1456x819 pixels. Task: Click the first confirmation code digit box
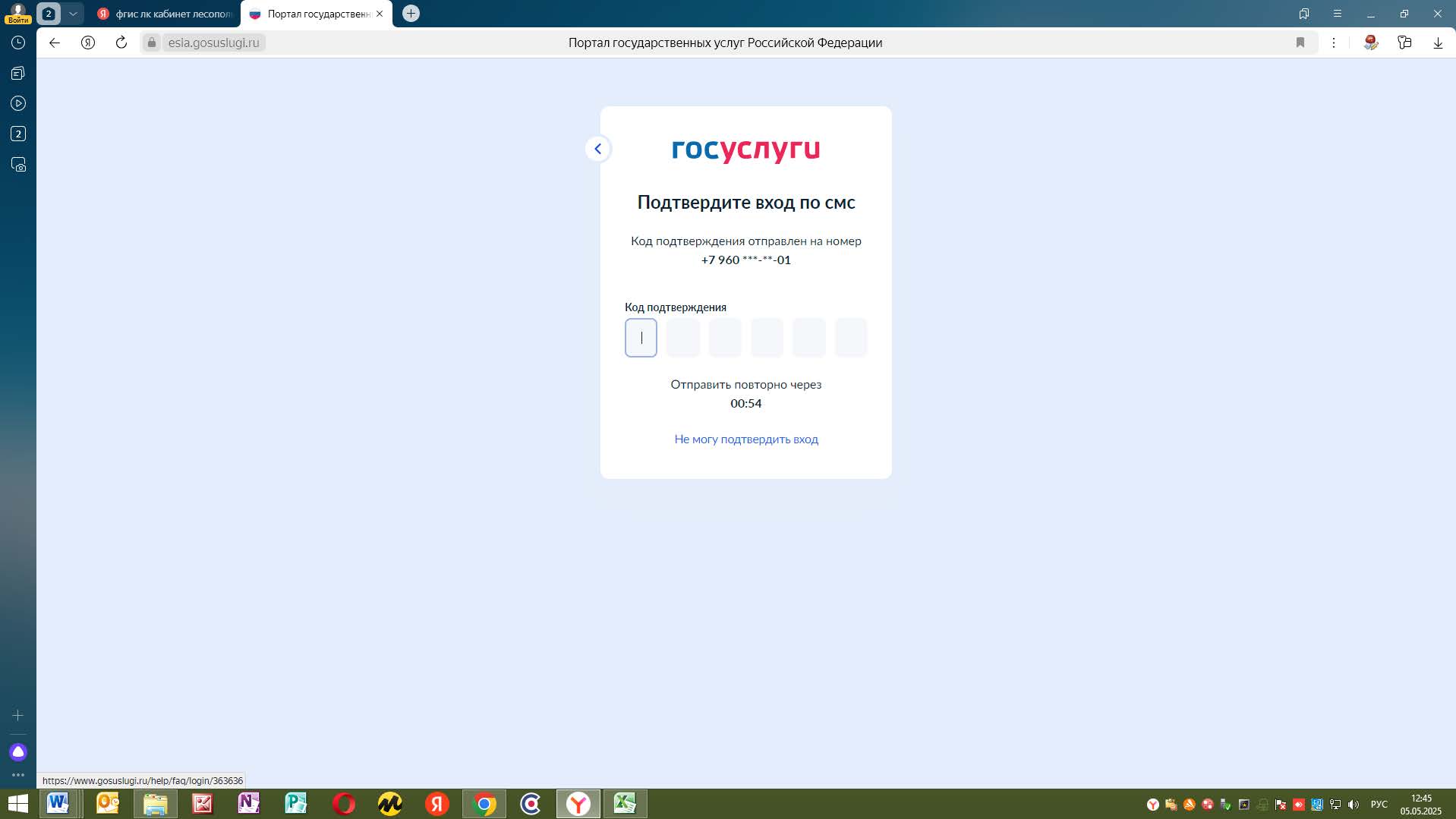coord(641,338)
